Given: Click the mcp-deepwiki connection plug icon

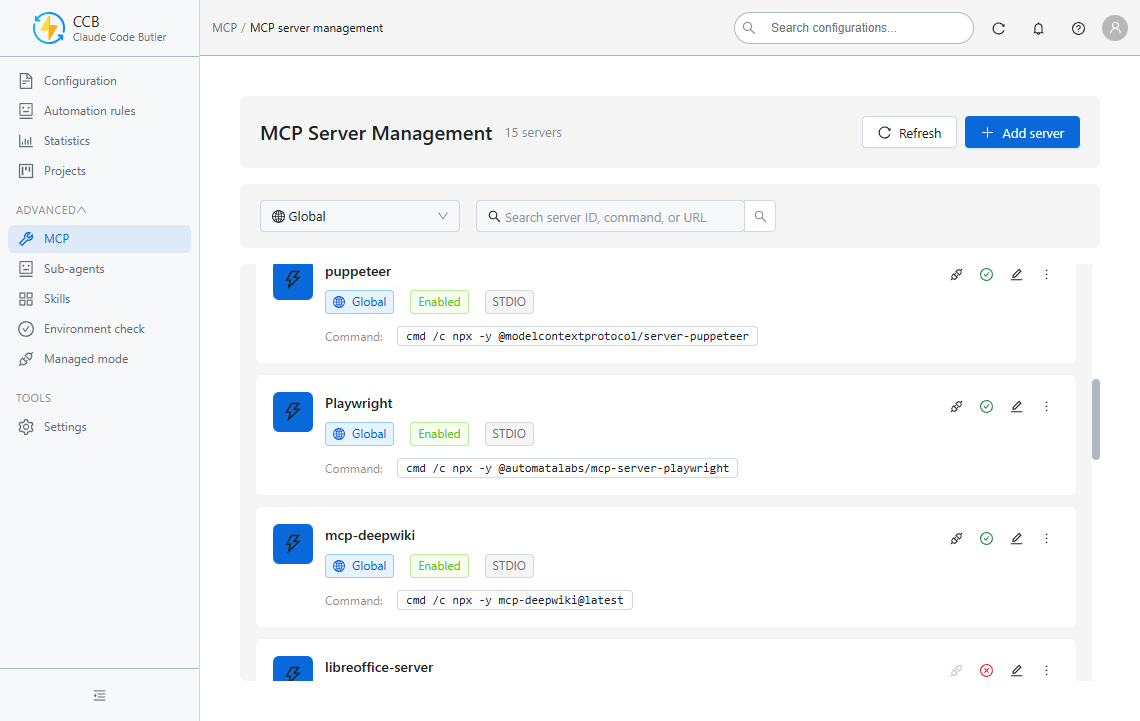Looking at the screenshot, I should [956, 539].
